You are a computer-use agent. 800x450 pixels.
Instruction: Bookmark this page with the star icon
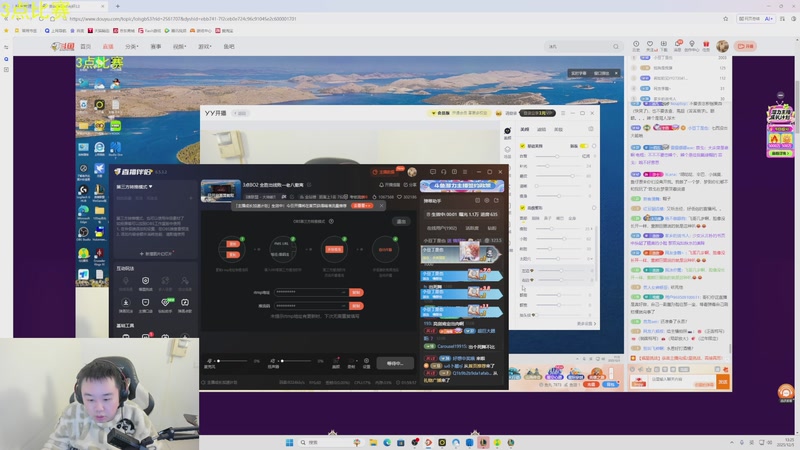[x=726, y=19]
